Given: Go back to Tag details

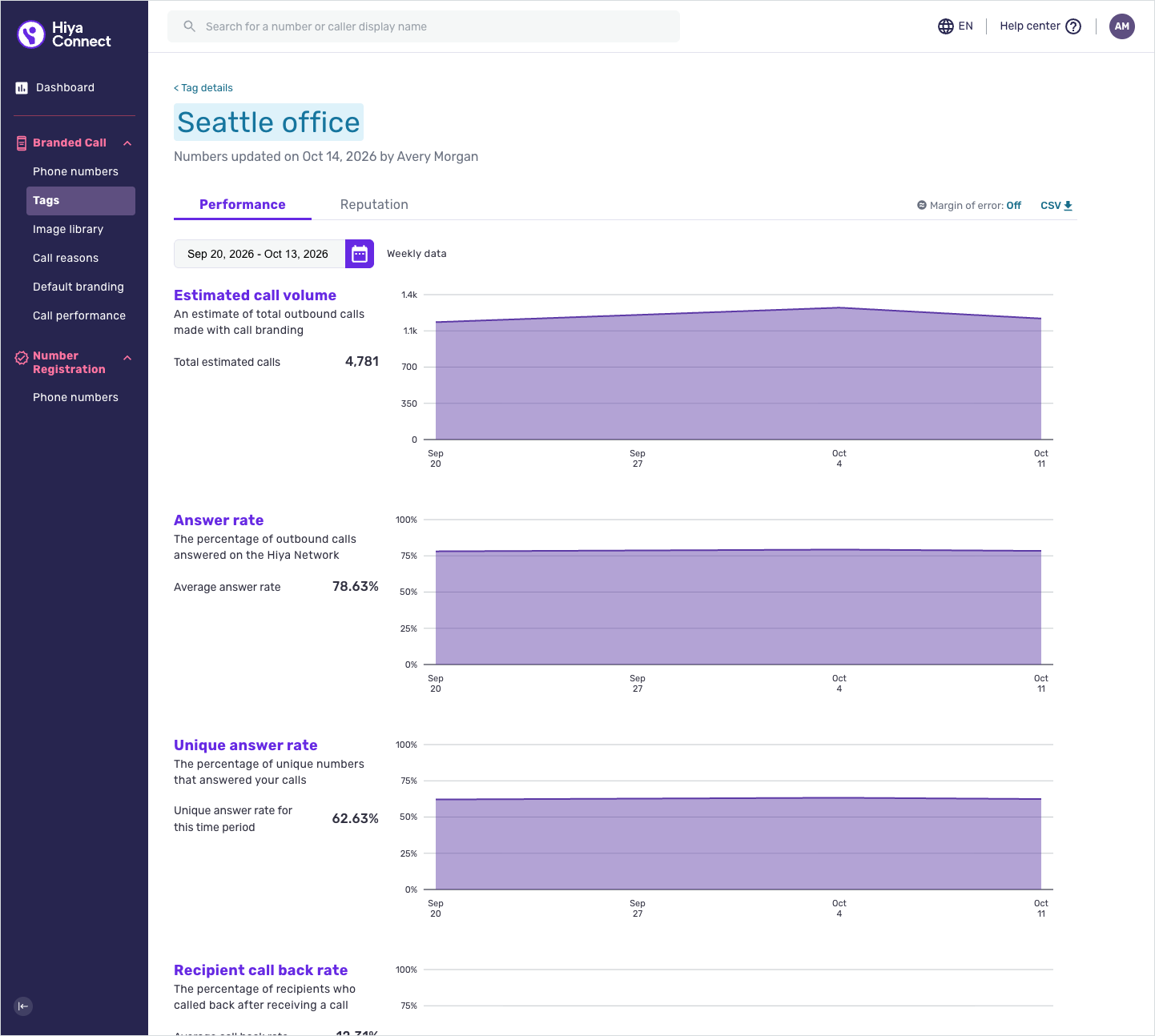Looking at the screenshot, I should coord(203,88).
